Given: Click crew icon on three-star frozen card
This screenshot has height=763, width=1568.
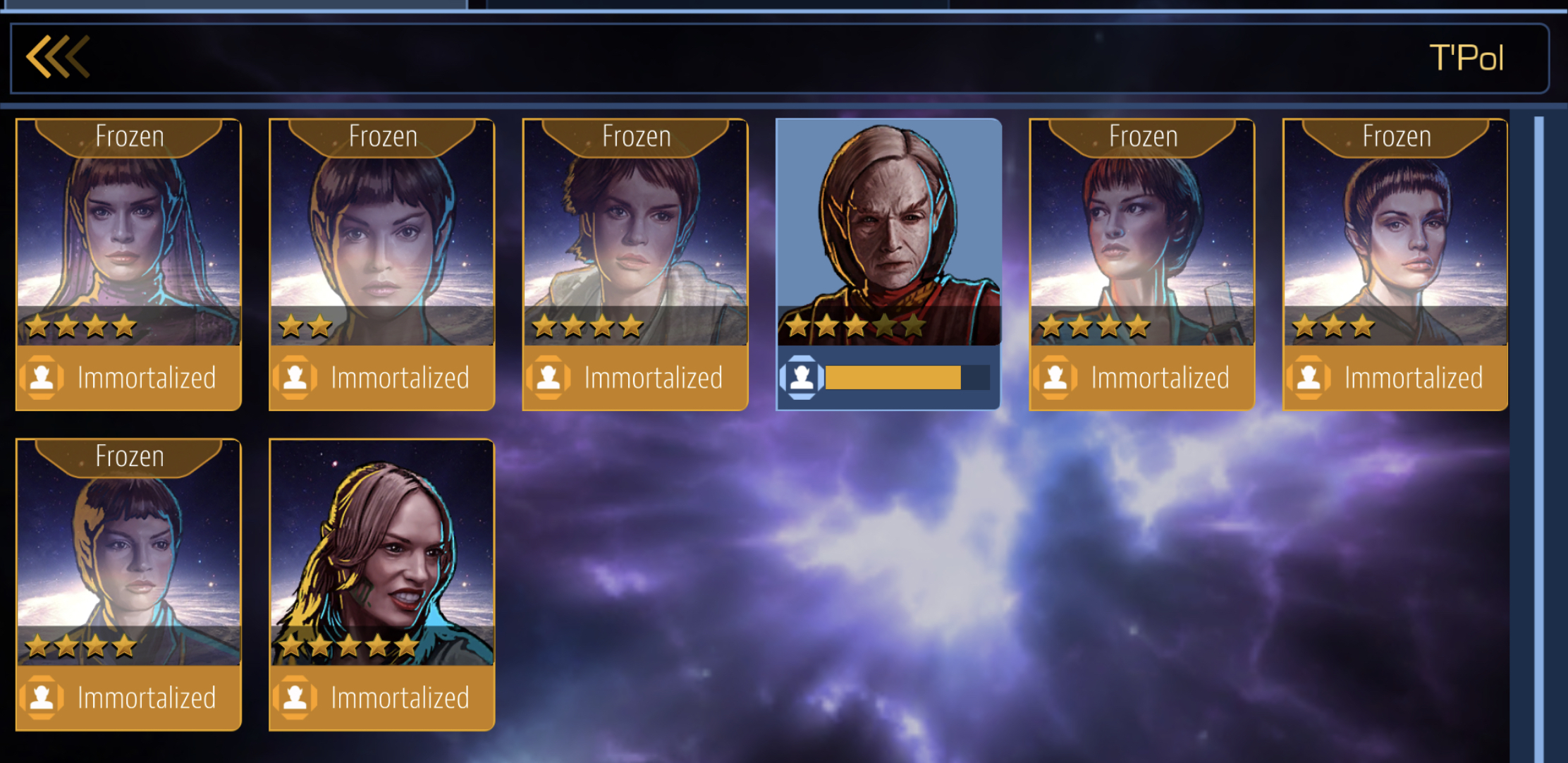Looking at the screenshot, I should pos(1309,377).
